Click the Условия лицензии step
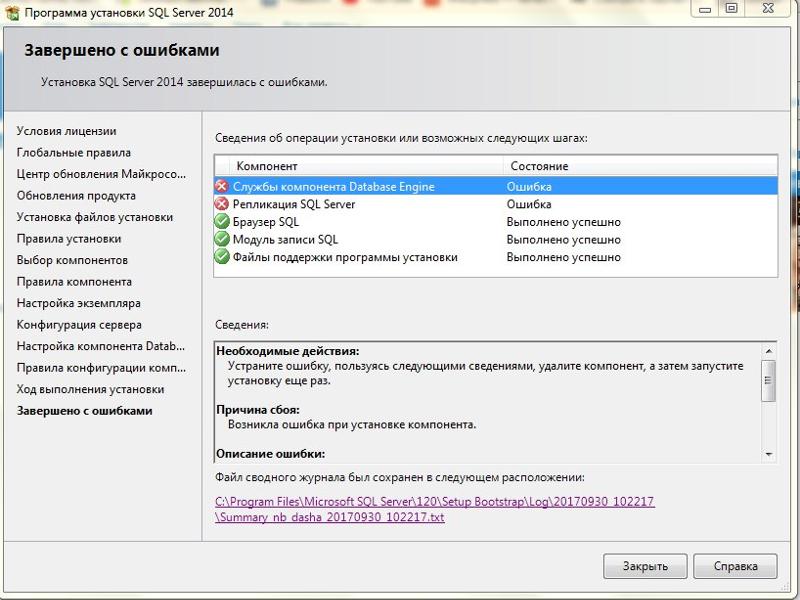Screen dimensions: 800x600 pyautogui.click(x=66, y=131)
